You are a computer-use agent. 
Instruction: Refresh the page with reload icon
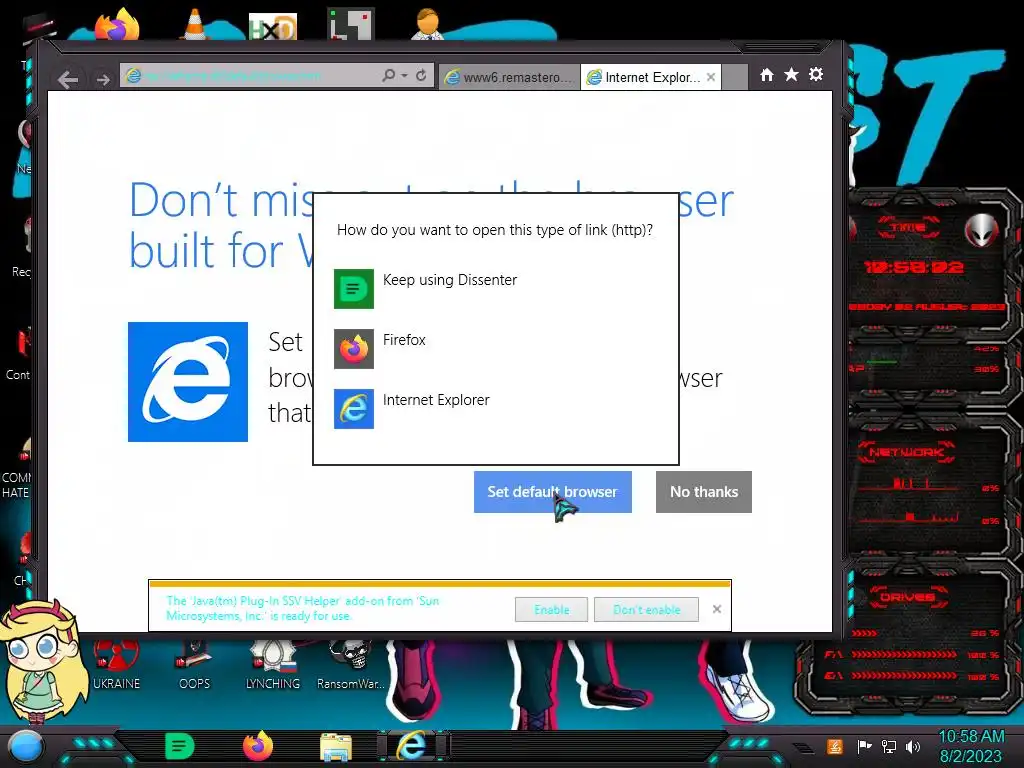[x=421, y=76]
